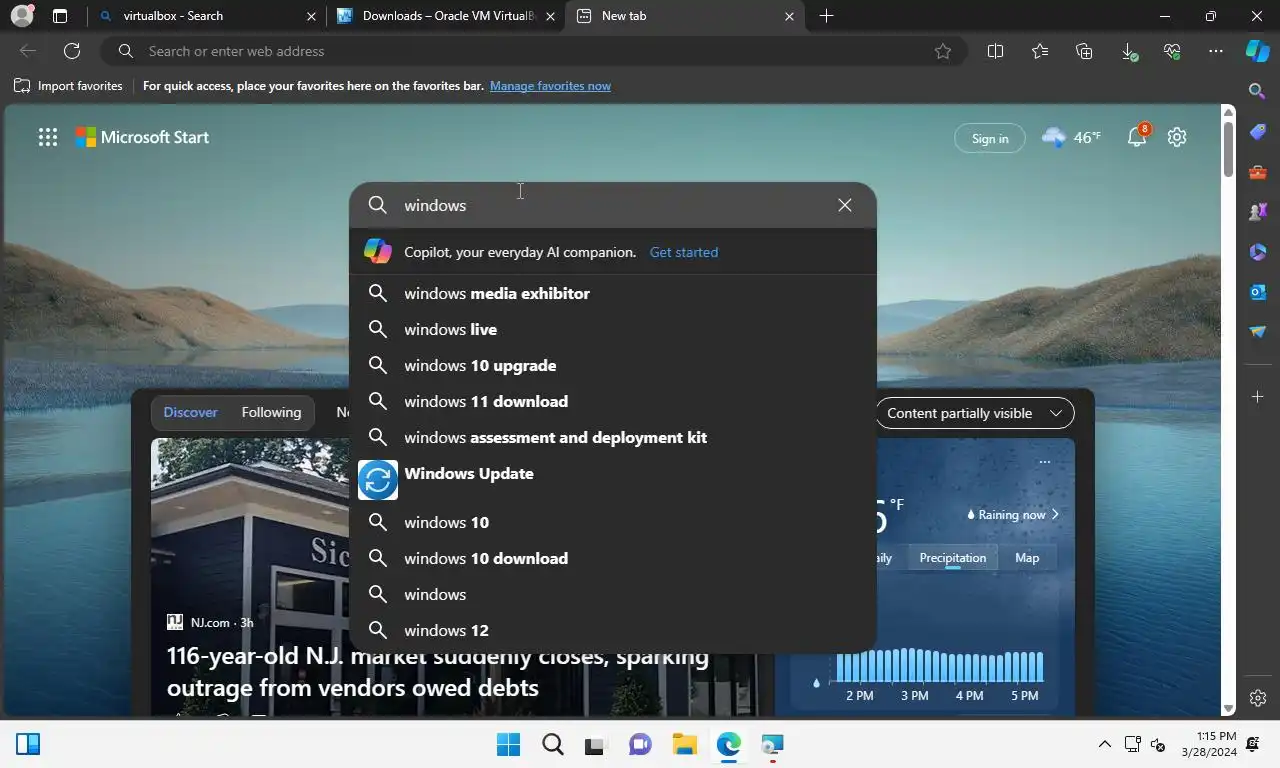The height and width of the screenshot is (768, 1280).
Task: Open Browser essentials heart icon
Action: [1172, 51]
